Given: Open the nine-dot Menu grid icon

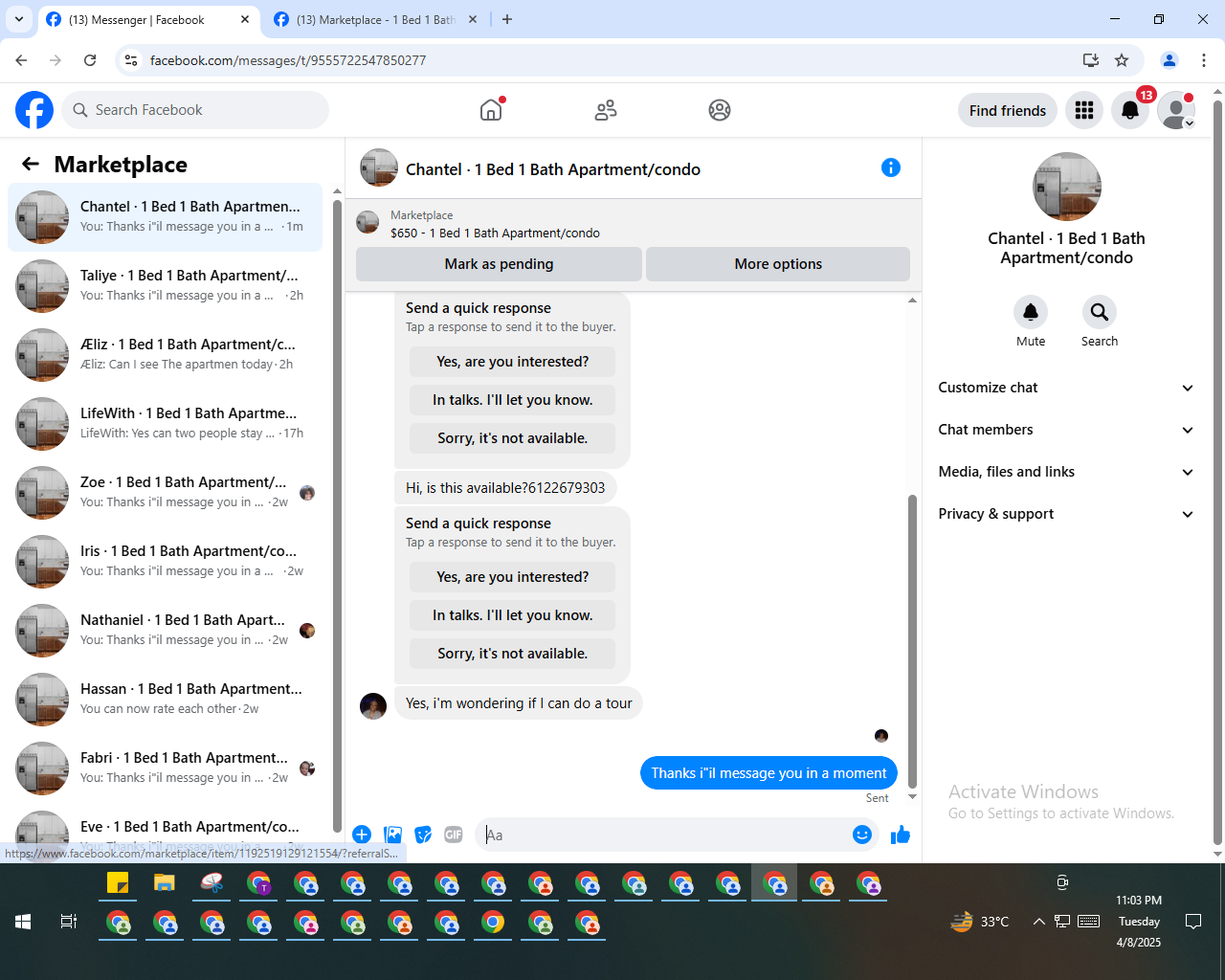Looking at the screenshot, I should click(x=1084, y=110).
